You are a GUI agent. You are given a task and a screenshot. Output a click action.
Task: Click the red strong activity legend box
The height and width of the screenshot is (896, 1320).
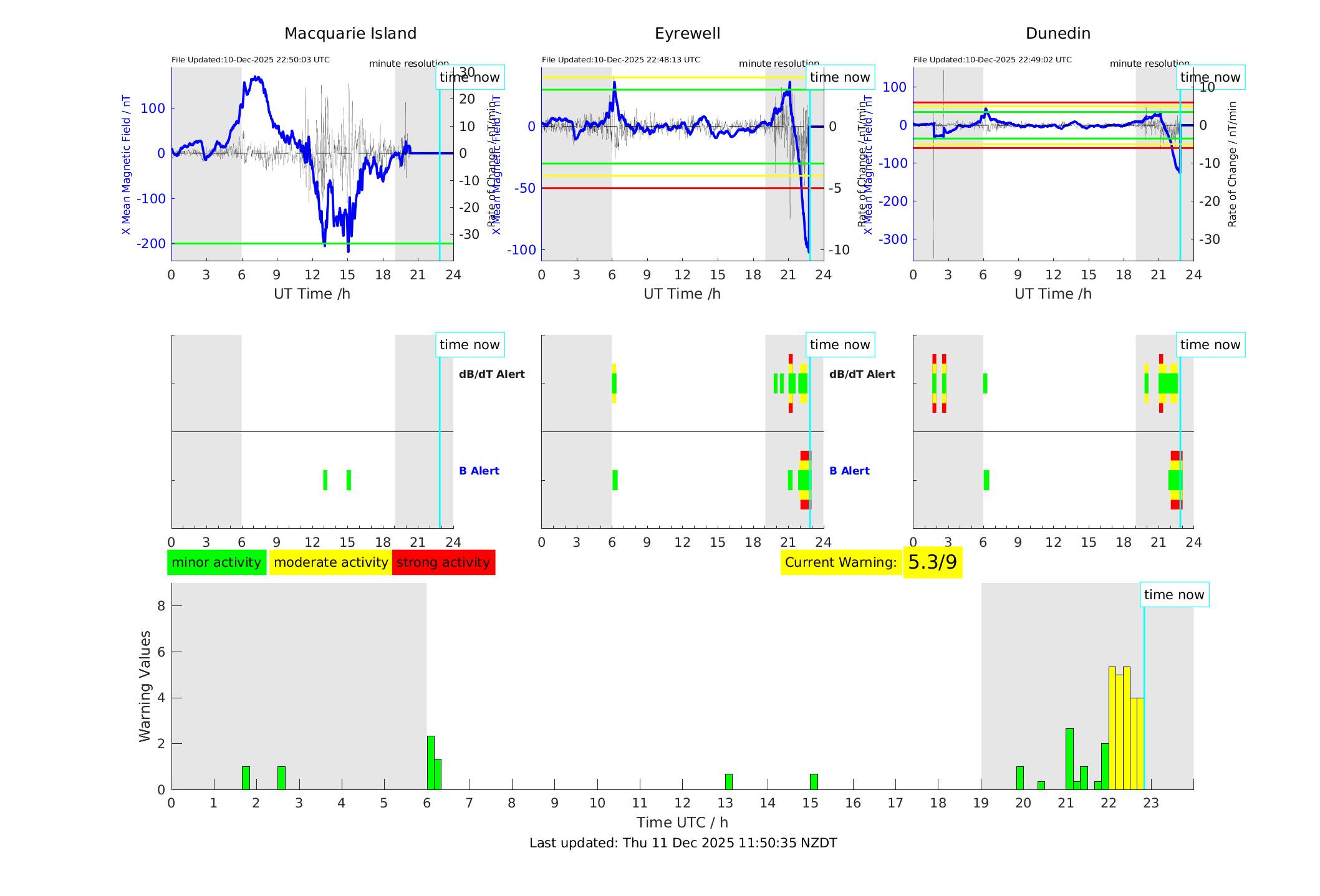[443, 562]
